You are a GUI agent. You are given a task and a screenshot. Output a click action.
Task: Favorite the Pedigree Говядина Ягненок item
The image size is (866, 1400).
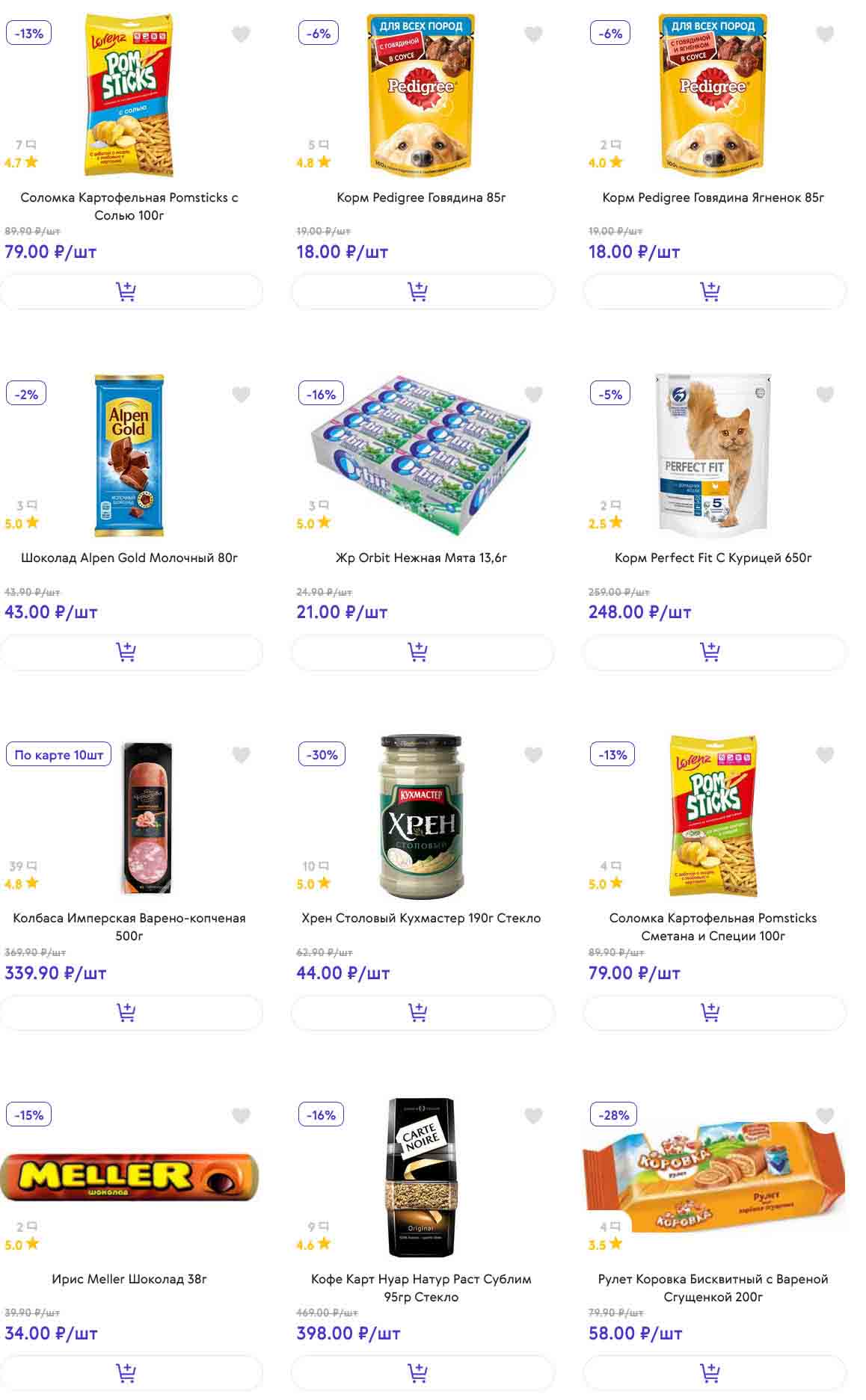(x=824, y=34)
